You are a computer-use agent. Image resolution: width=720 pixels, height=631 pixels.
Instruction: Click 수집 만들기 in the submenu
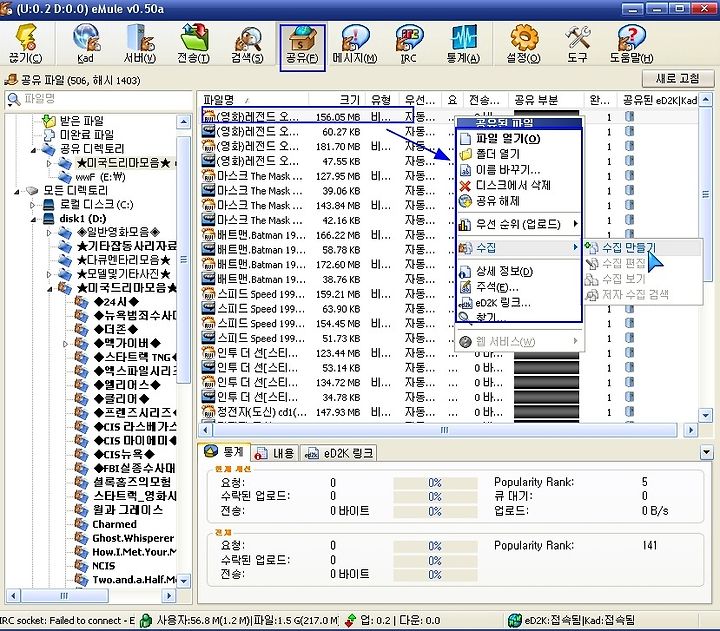pos(643,248)
